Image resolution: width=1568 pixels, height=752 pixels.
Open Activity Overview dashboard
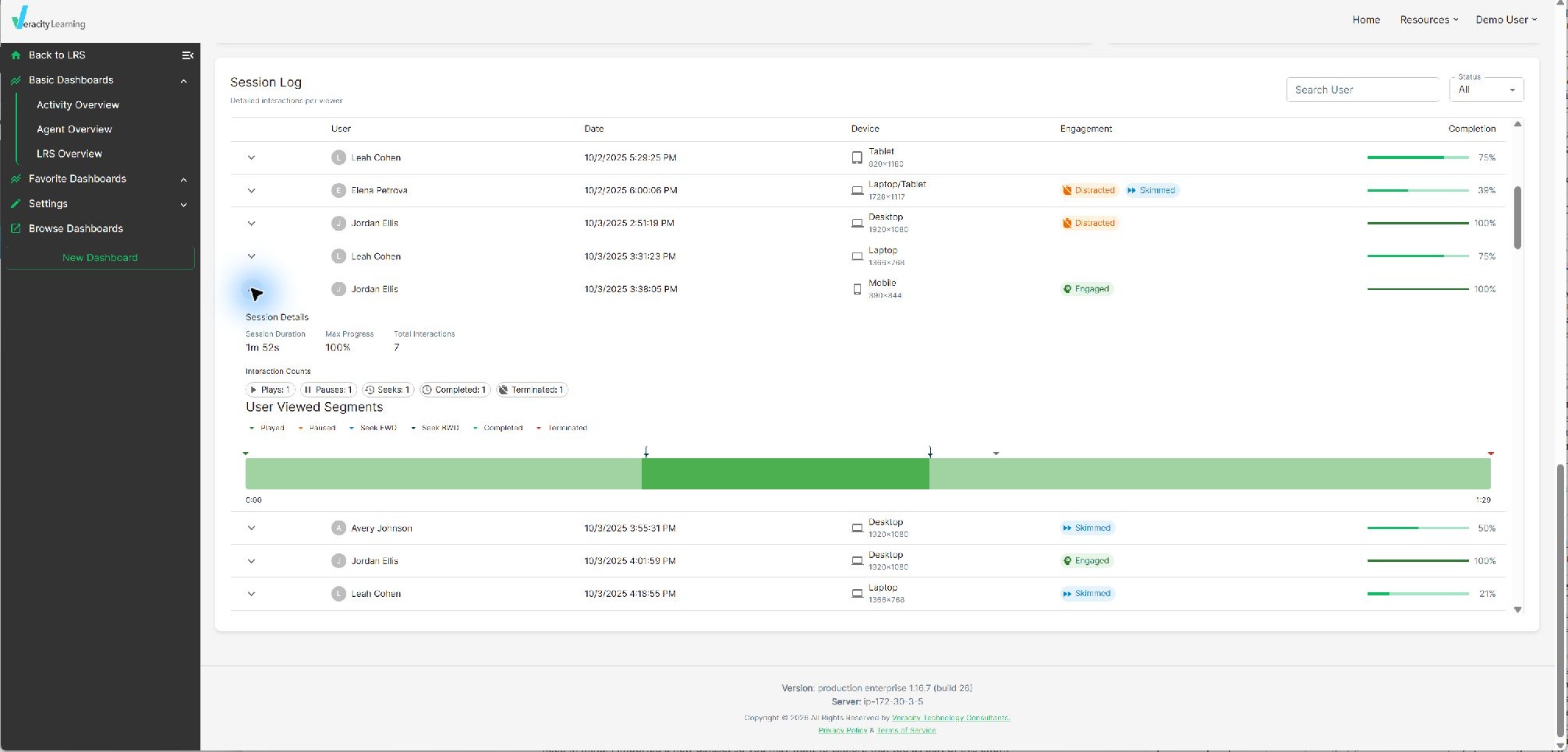78,105
